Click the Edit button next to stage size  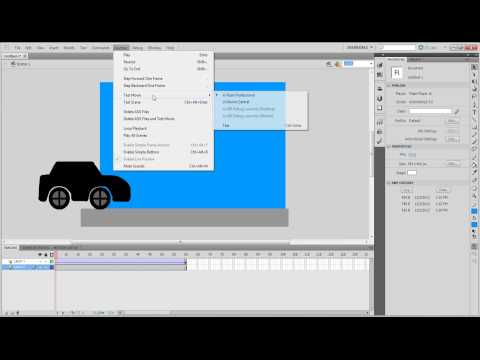452,164
